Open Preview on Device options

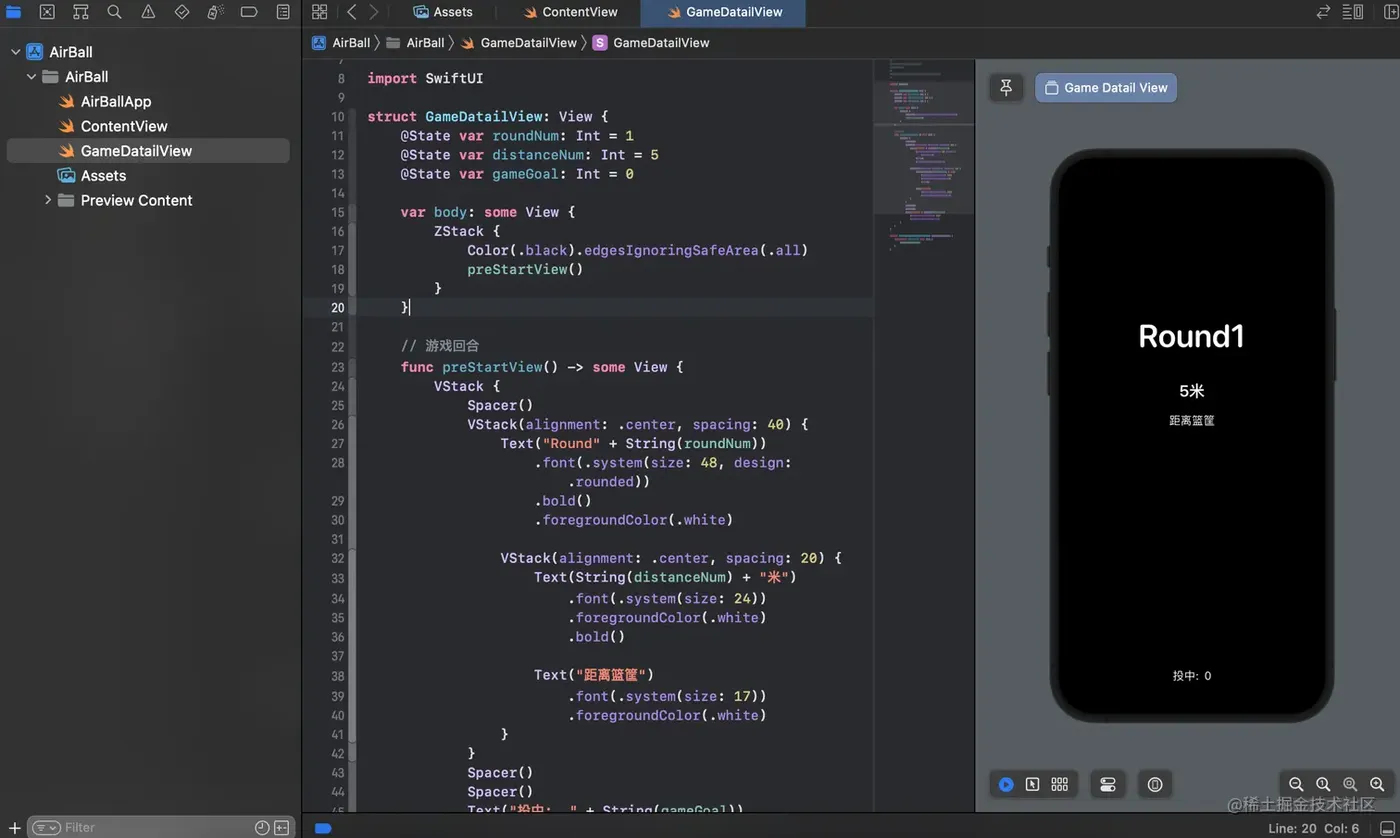tap(1155, 785)
